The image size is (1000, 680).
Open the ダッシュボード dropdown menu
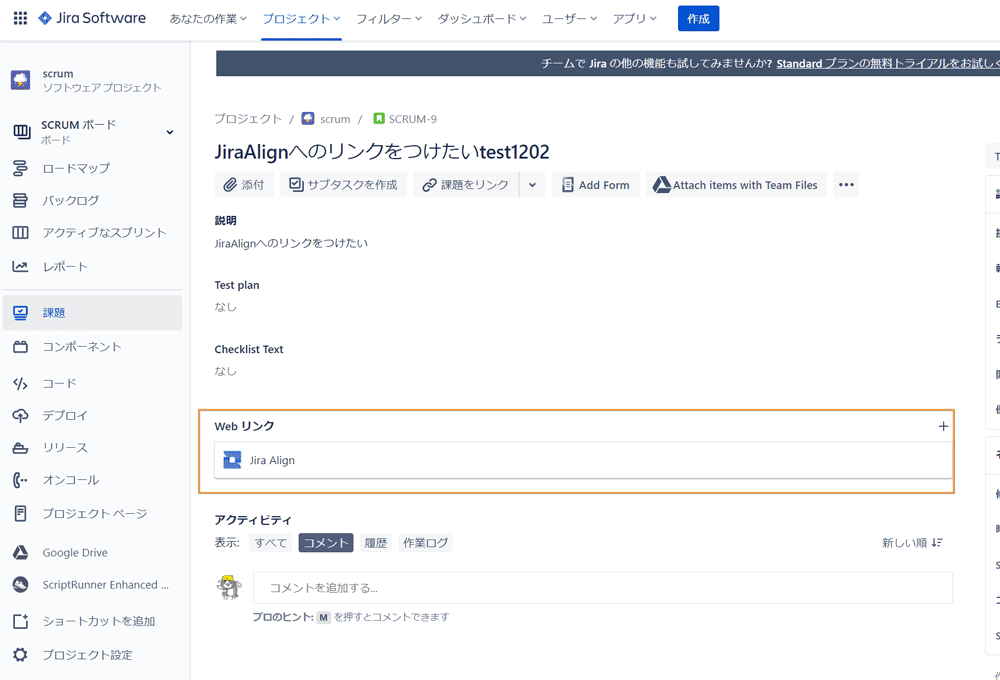pyautogui.click(x=482, y=19)
